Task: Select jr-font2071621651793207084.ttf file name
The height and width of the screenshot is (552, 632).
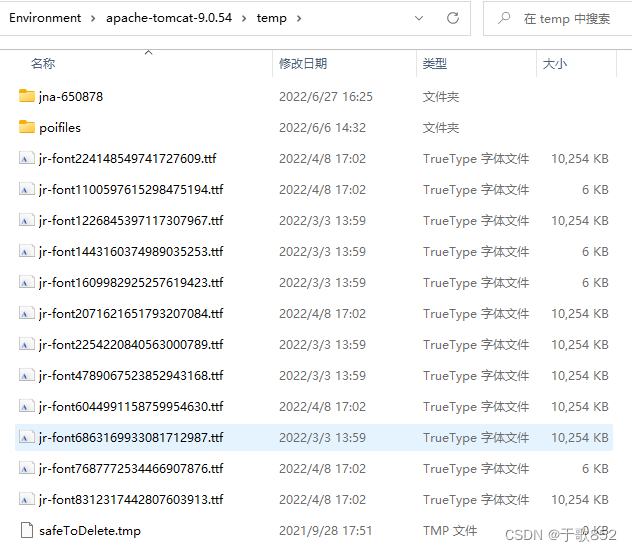Action: point(131,314)
